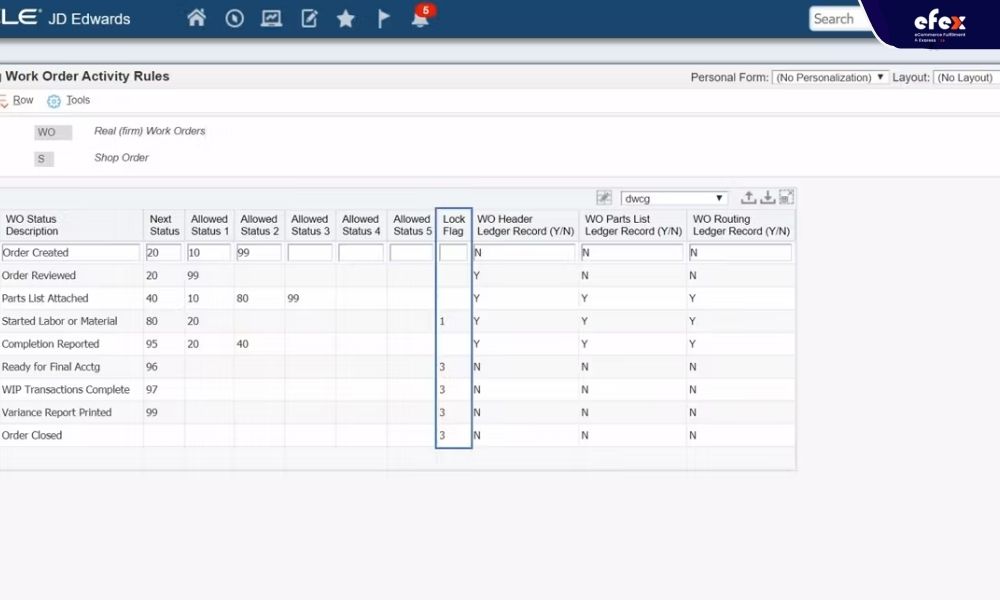
Task: Click Lock Flag 3 in Order Closed row
Action: pos(443,435)
